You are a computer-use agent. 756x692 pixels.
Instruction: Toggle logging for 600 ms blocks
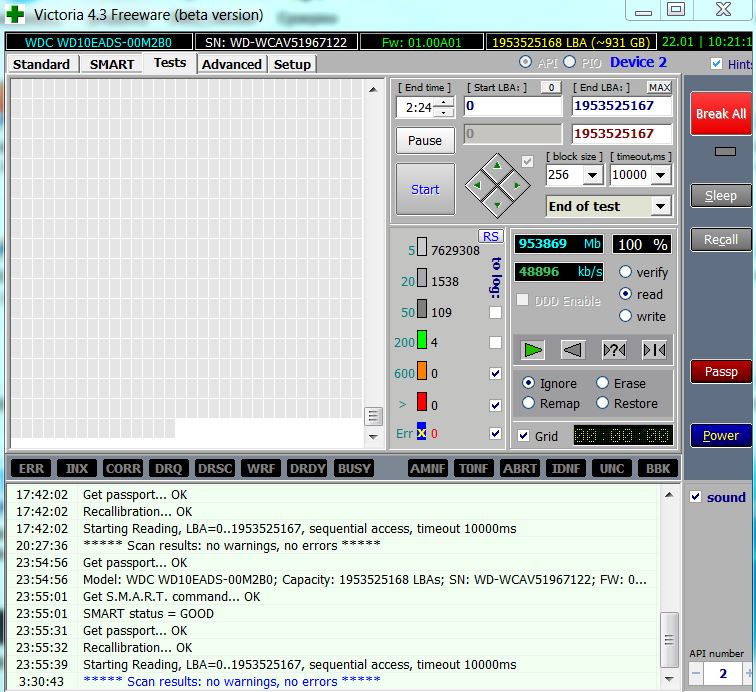tap(495, 373)
